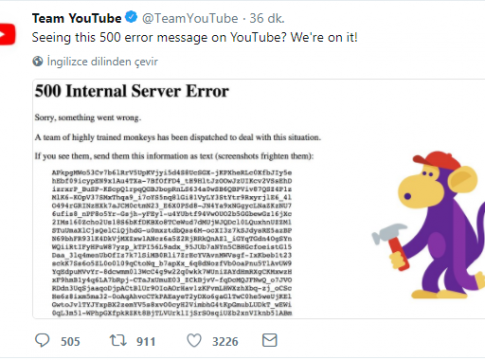Retweet using the arrows icon
The width and height of the screenshot is (485, 360).
[118, 341]
